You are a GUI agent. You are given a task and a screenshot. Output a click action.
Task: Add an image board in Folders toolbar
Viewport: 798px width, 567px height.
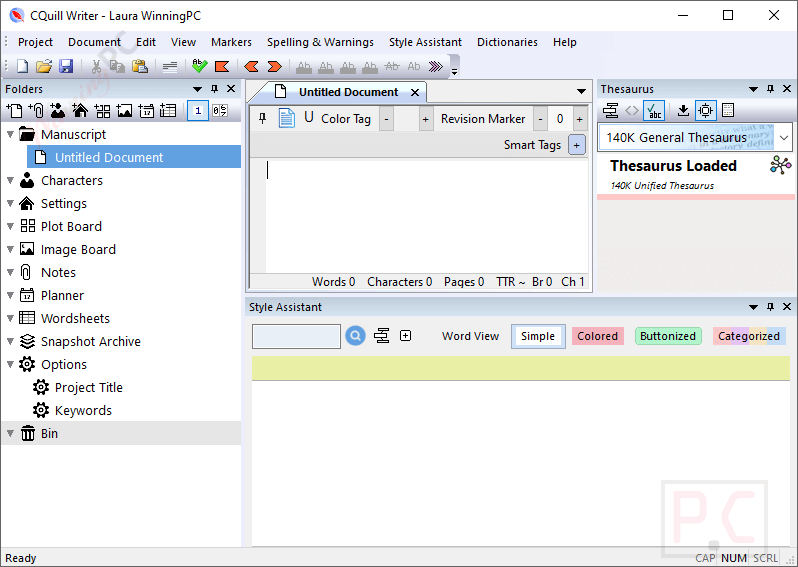[x=124, y=110]
